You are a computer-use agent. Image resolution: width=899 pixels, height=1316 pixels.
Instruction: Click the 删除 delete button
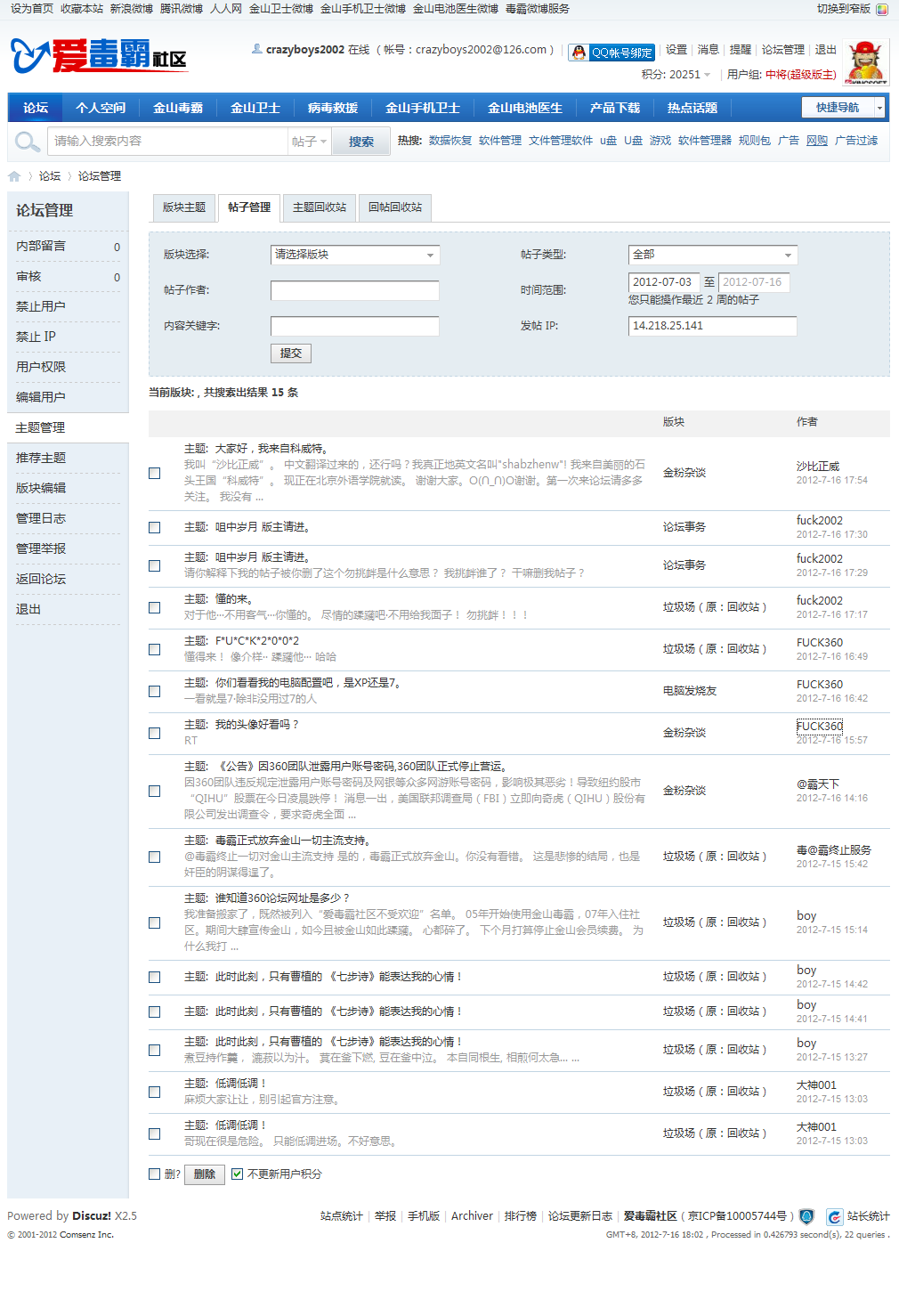coord(204,1174)
